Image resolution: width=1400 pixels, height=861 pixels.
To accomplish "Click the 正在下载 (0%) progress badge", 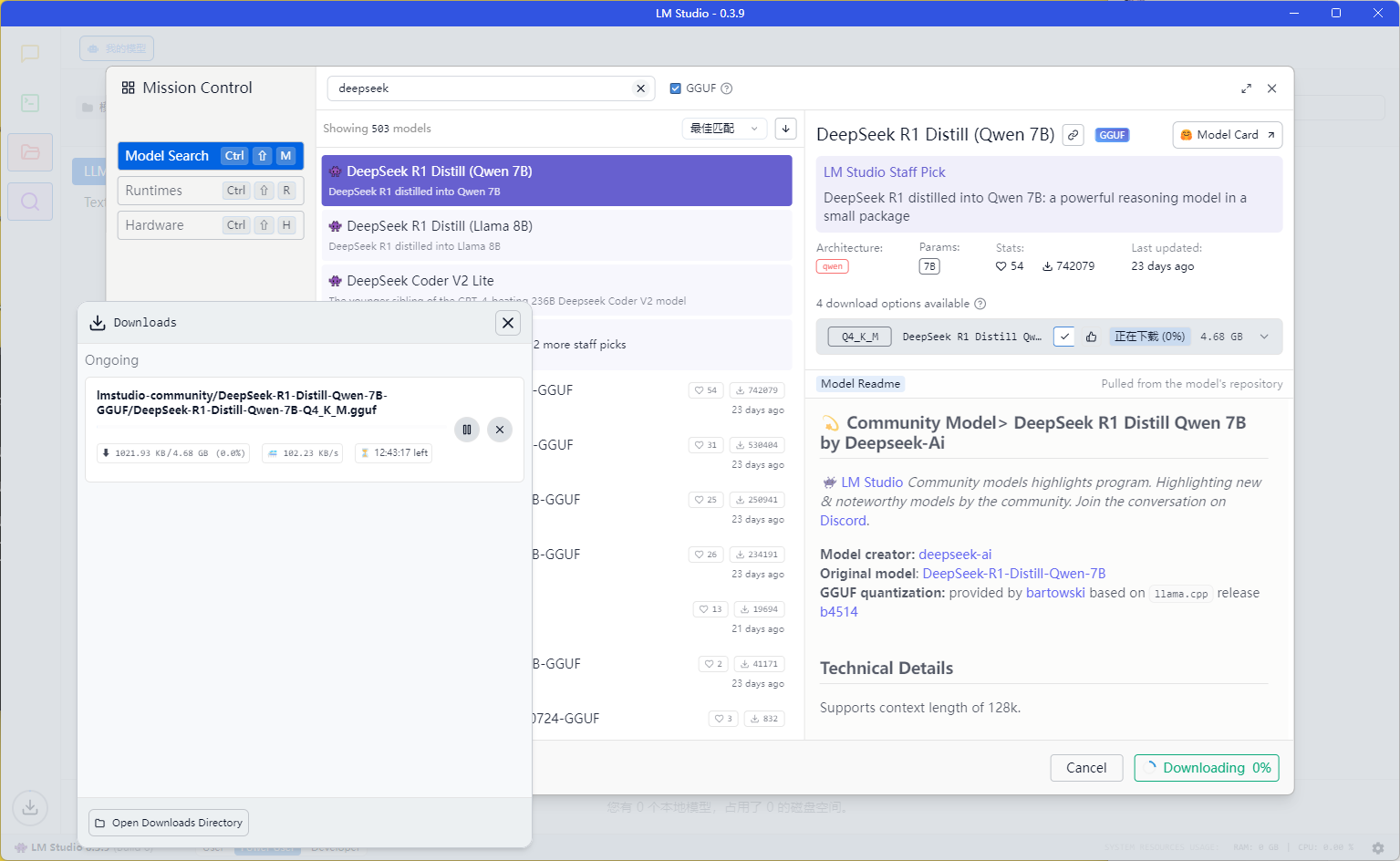I will pyautogui.click(x=1149, y=337).
